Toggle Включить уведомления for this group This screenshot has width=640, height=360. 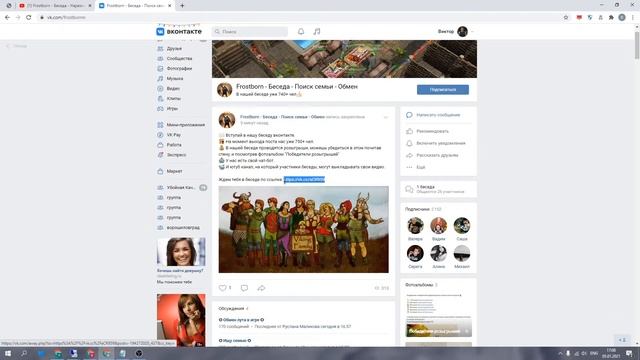[441, 143]
